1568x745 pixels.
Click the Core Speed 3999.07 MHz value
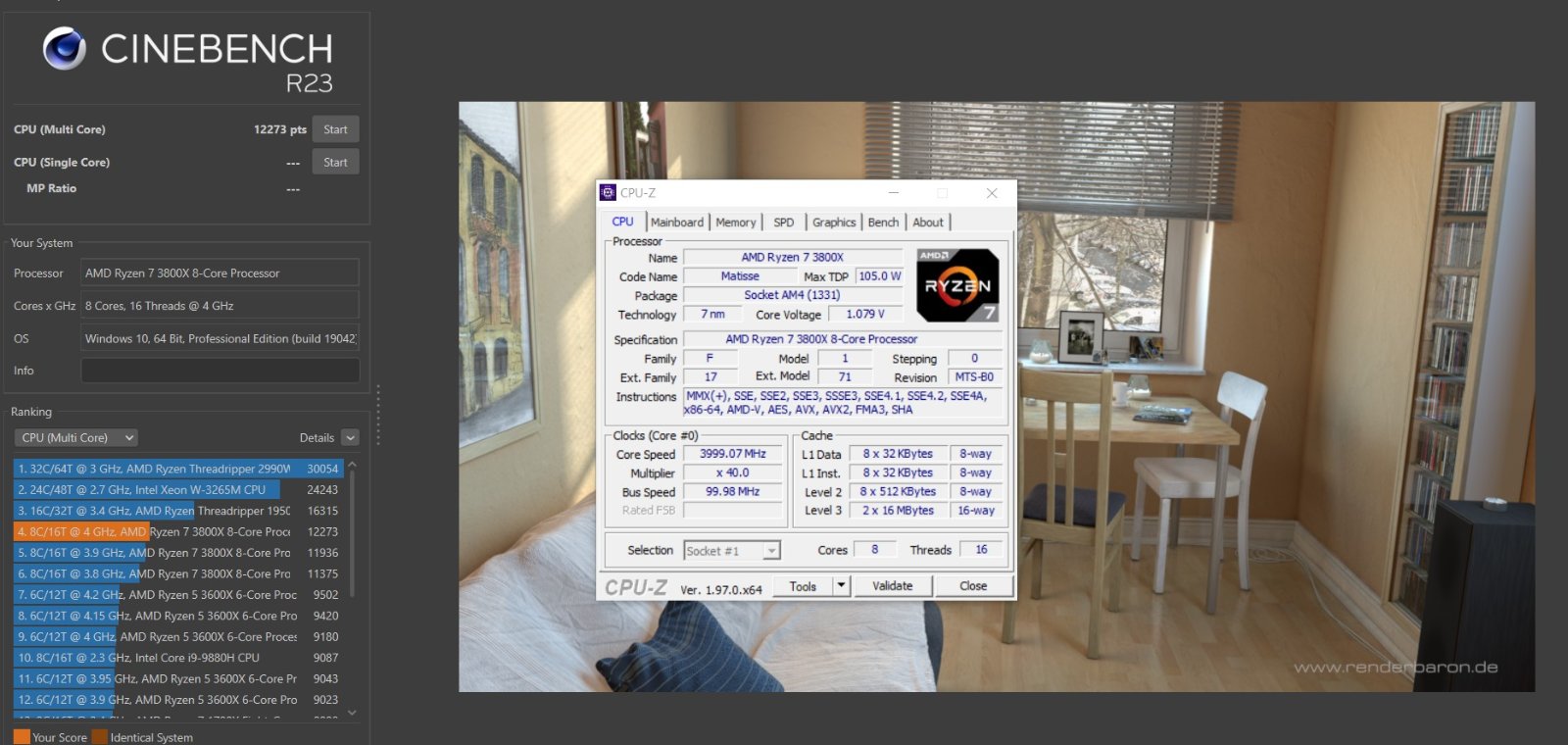[x=733, y=454]
